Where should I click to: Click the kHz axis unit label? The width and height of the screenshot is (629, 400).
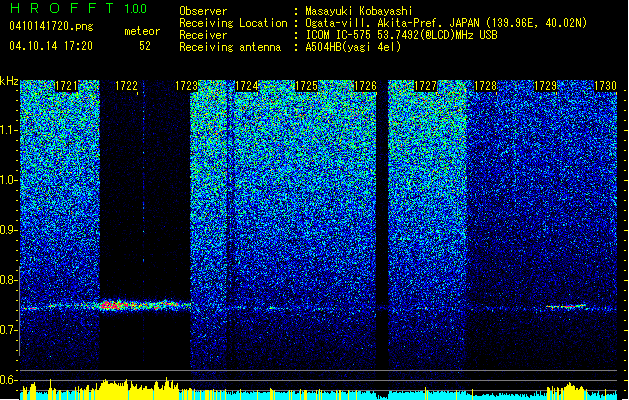point(9,81)
